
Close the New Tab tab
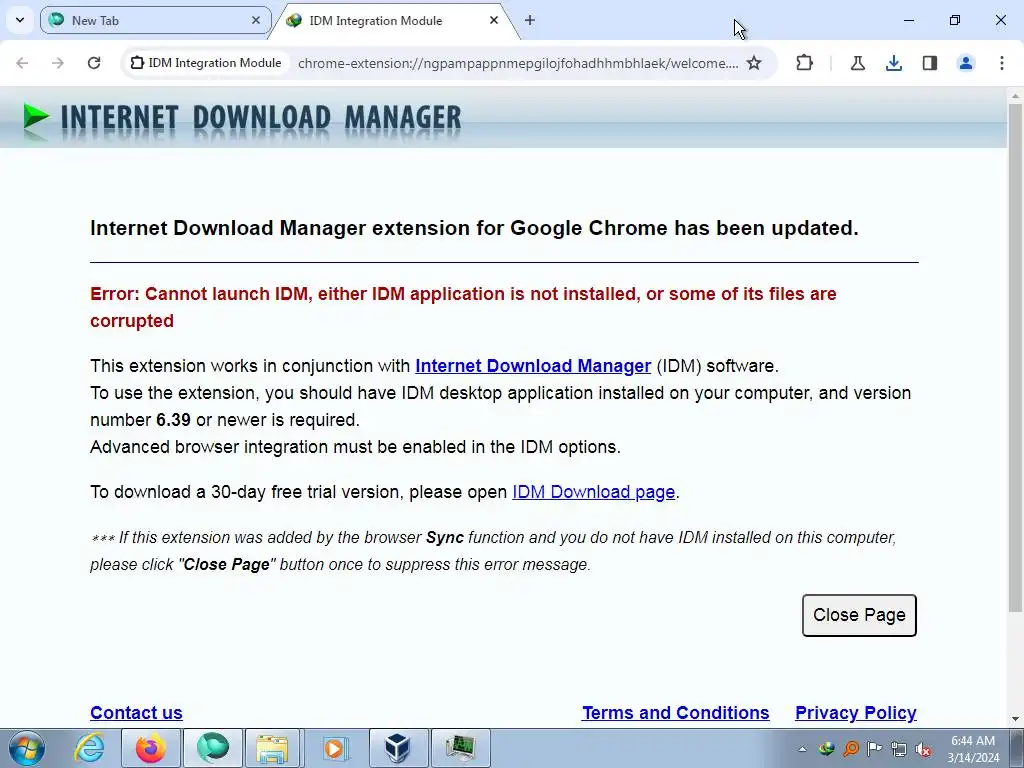[x=256, y=20]
